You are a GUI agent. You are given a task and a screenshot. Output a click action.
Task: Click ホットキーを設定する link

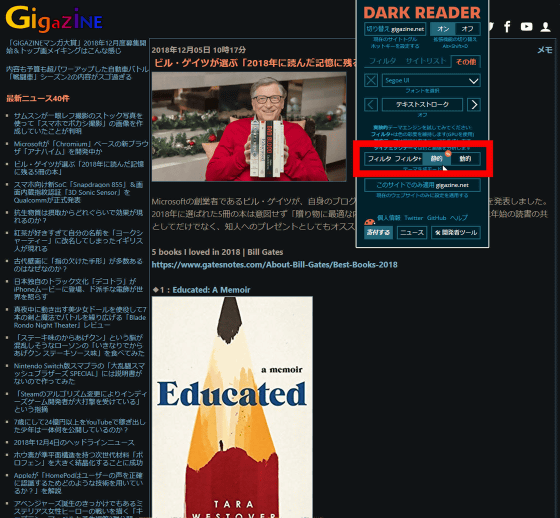395,46
